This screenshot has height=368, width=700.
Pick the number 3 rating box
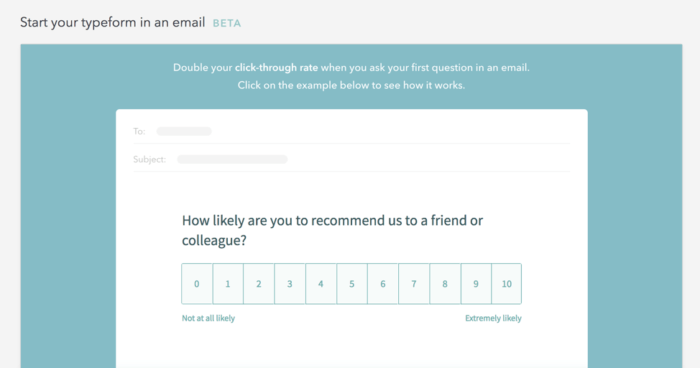(290, 284)
